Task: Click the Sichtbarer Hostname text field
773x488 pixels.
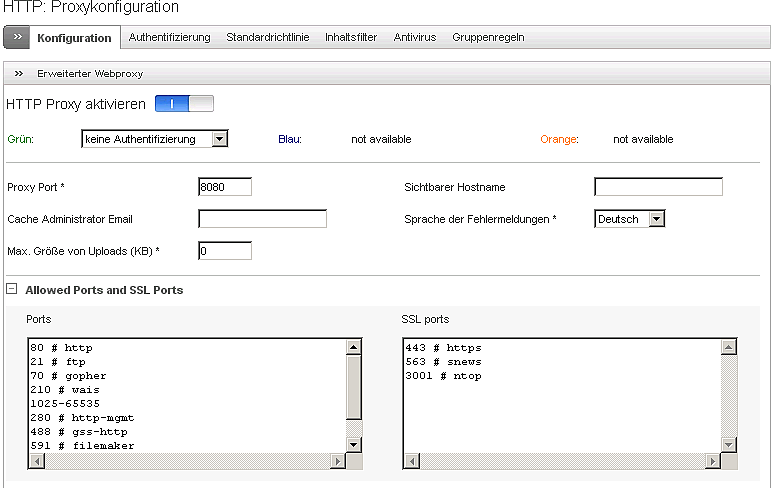Action: (658, 187)
